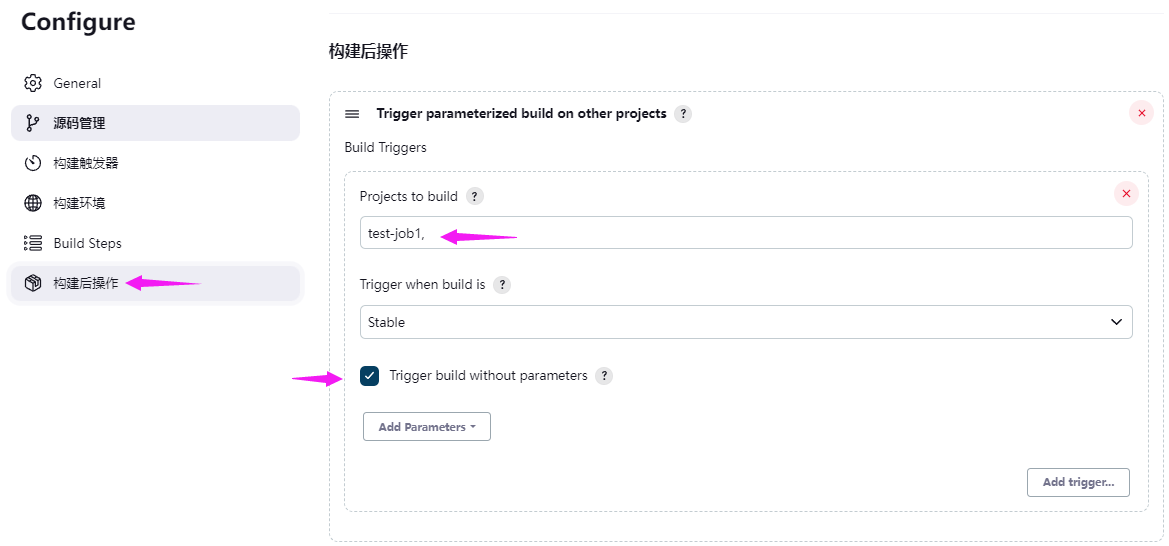Click the drag handle beside Trigger parameterized build
This screenshot has height=546, width=1169.
tap(352, 114)
